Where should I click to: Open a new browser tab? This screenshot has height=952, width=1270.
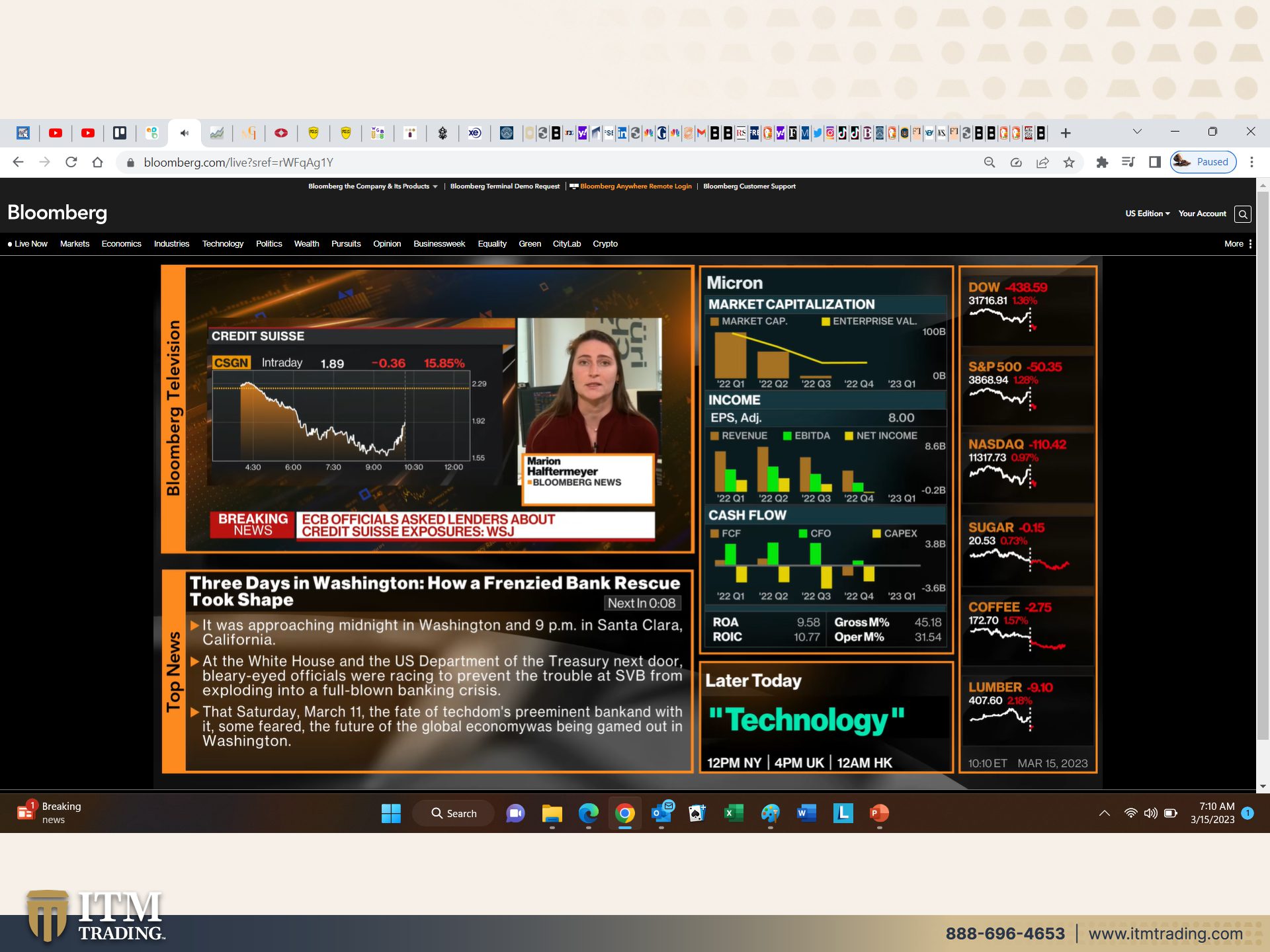[x=1066, y=133]
